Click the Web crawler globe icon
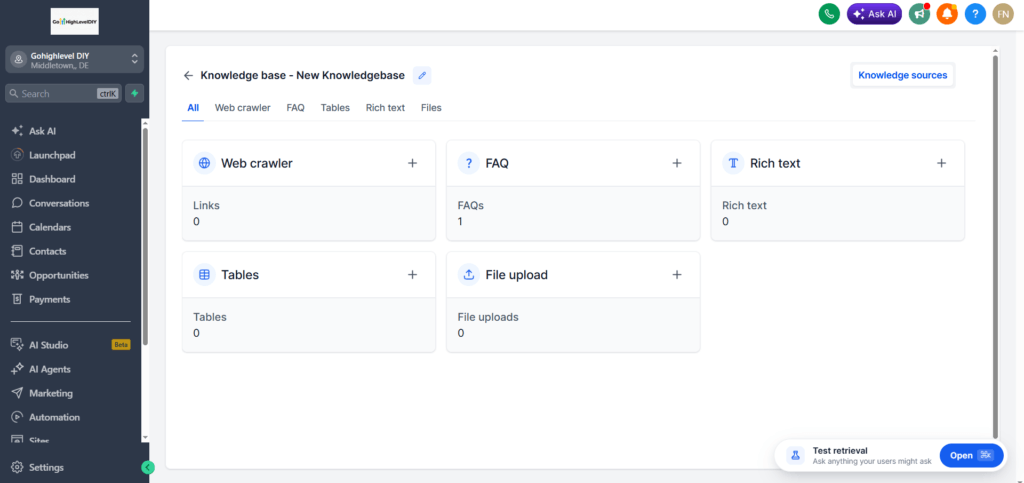The image size is (1024, 483). [x=204, y=163]
